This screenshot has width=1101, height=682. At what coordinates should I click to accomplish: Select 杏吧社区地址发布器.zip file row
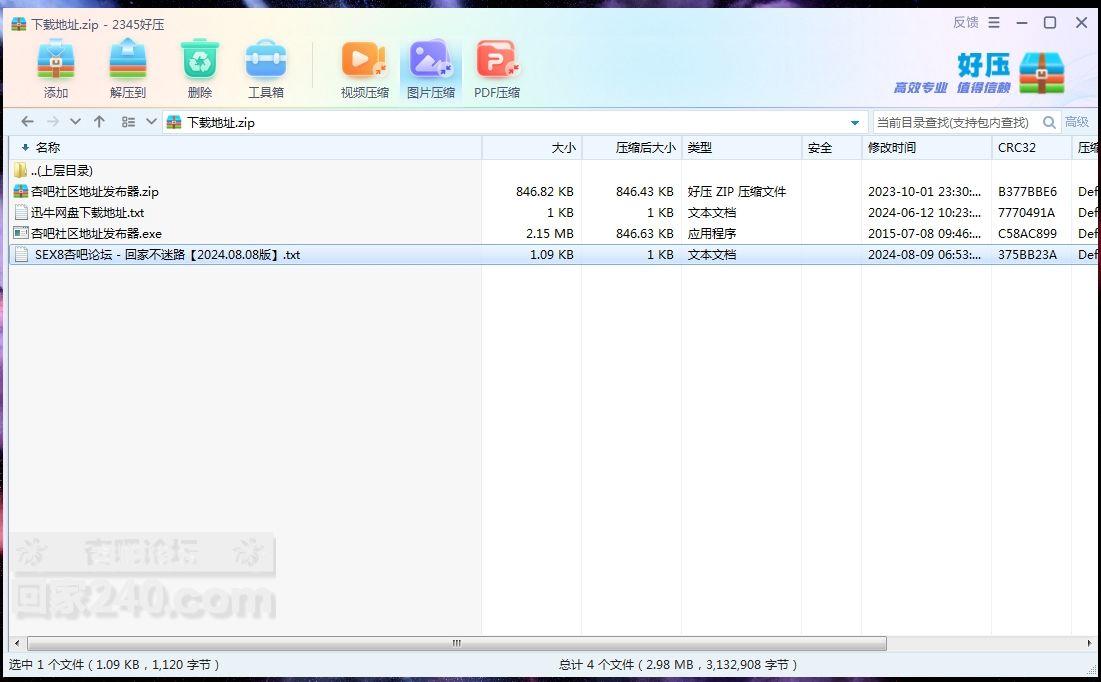(x=553, y=191)
